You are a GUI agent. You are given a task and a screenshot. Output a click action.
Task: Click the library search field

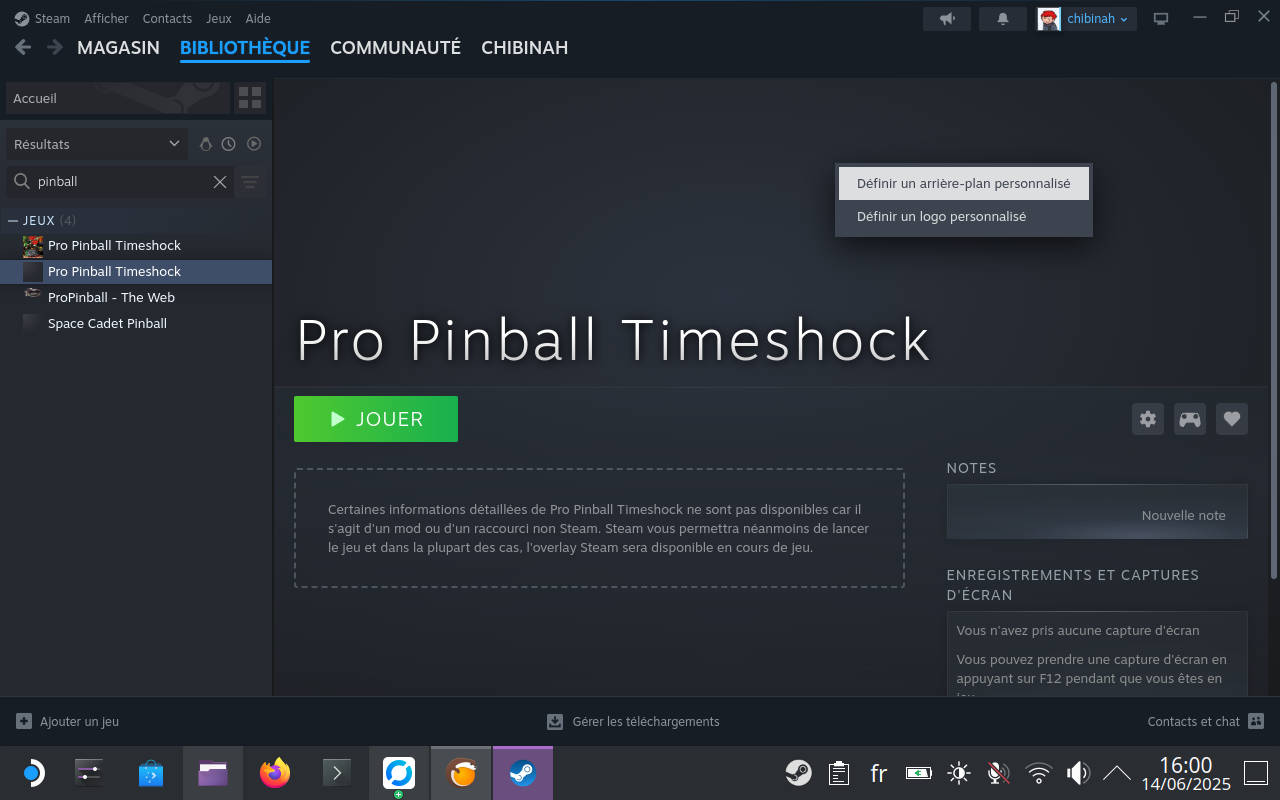pyautogui.click(x=120, y=182)
